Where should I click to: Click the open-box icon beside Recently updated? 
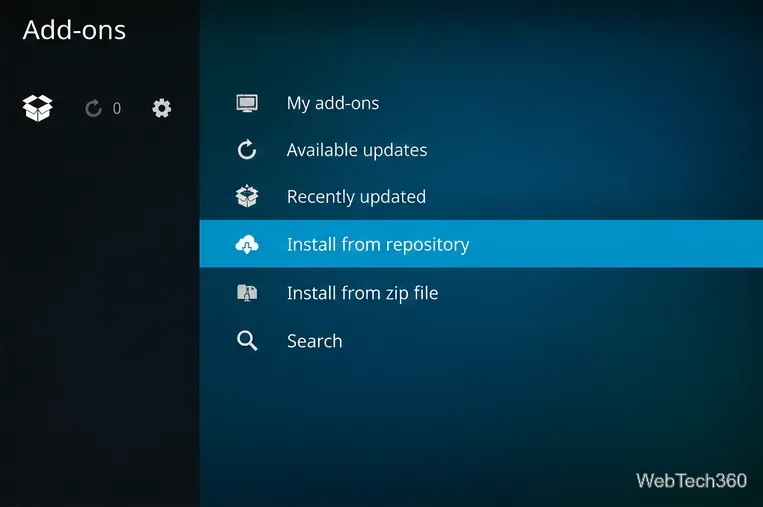point(247,196)
